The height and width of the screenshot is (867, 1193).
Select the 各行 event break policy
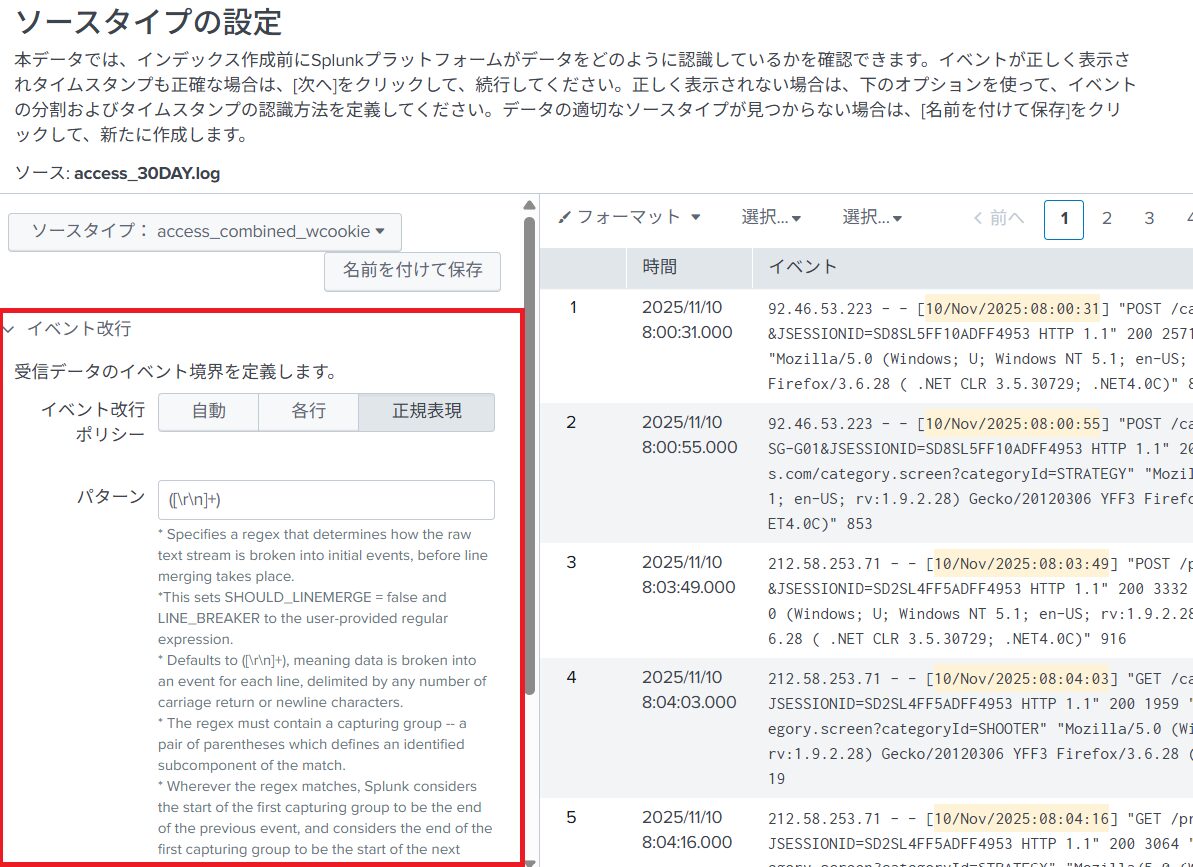click(308, 412)
